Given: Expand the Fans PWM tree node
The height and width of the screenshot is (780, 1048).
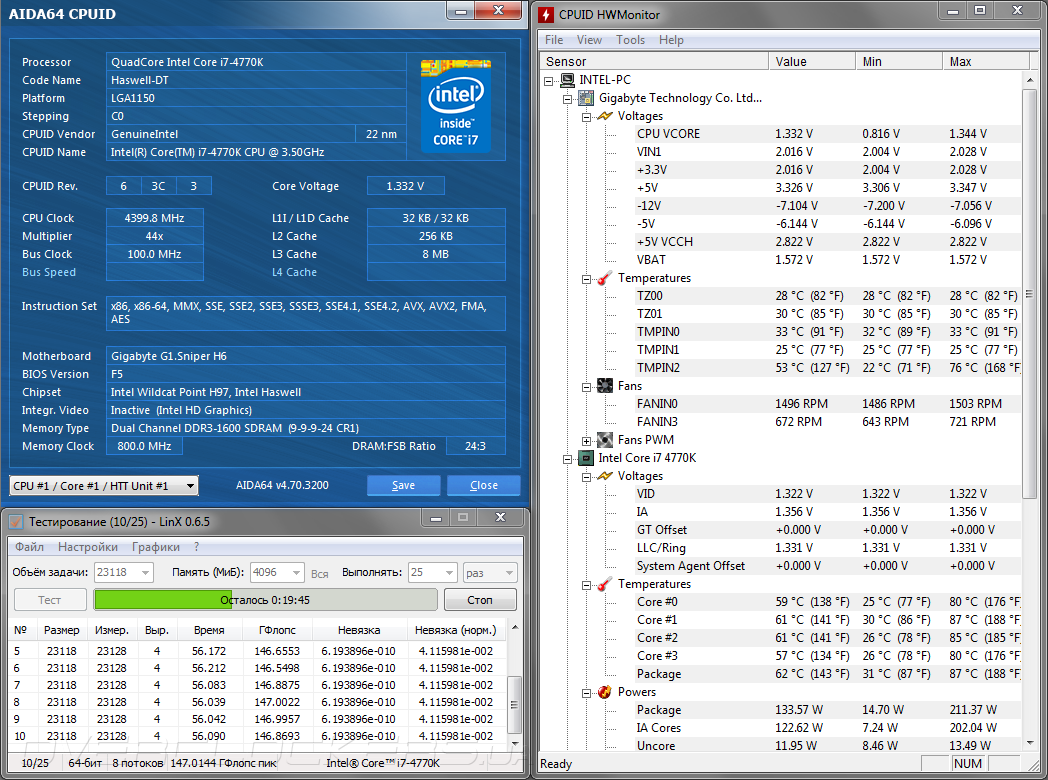Looking at the screenshot, I should [587, 440].
